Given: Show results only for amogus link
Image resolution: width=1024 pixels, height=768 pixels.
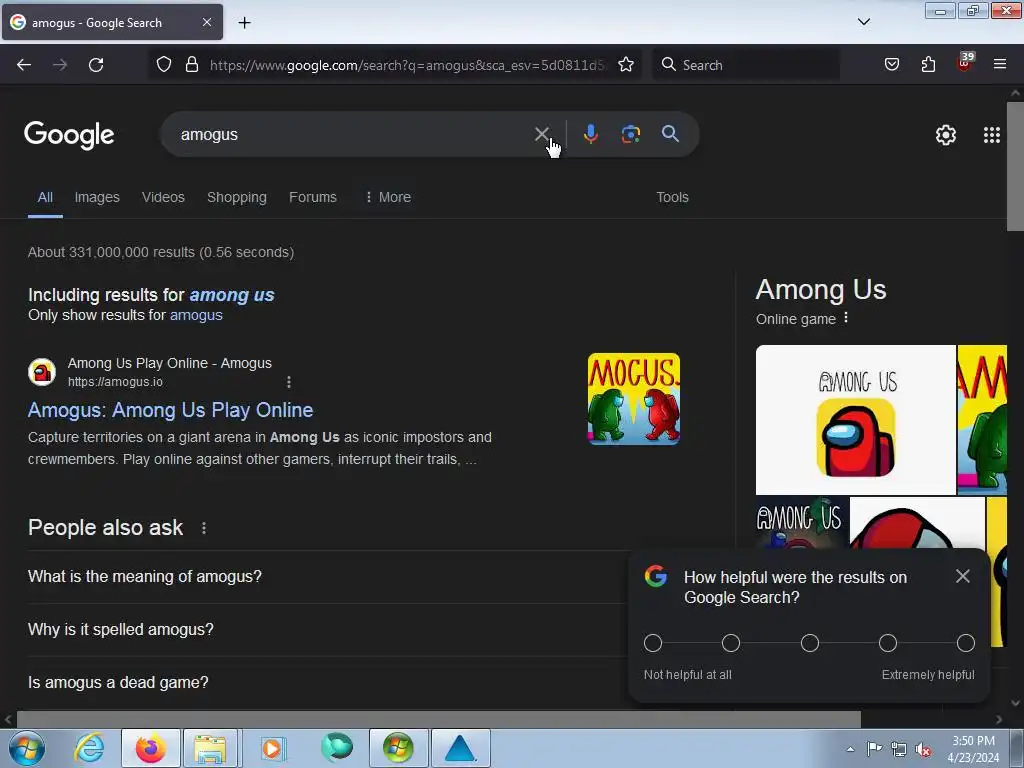Looking at the screenshot, I should (196, 315).
